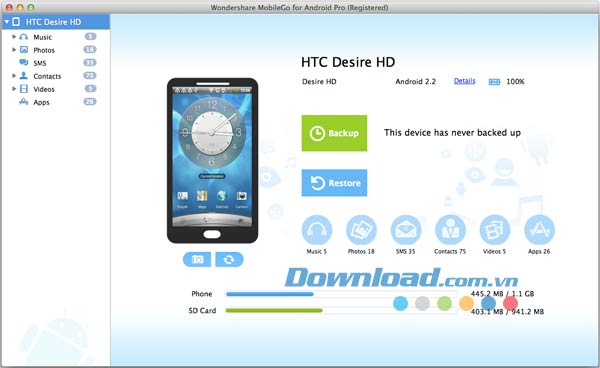Click the Photos count badge 18
Viewport: 600px width, 368px height.
(x=90, y=49)
